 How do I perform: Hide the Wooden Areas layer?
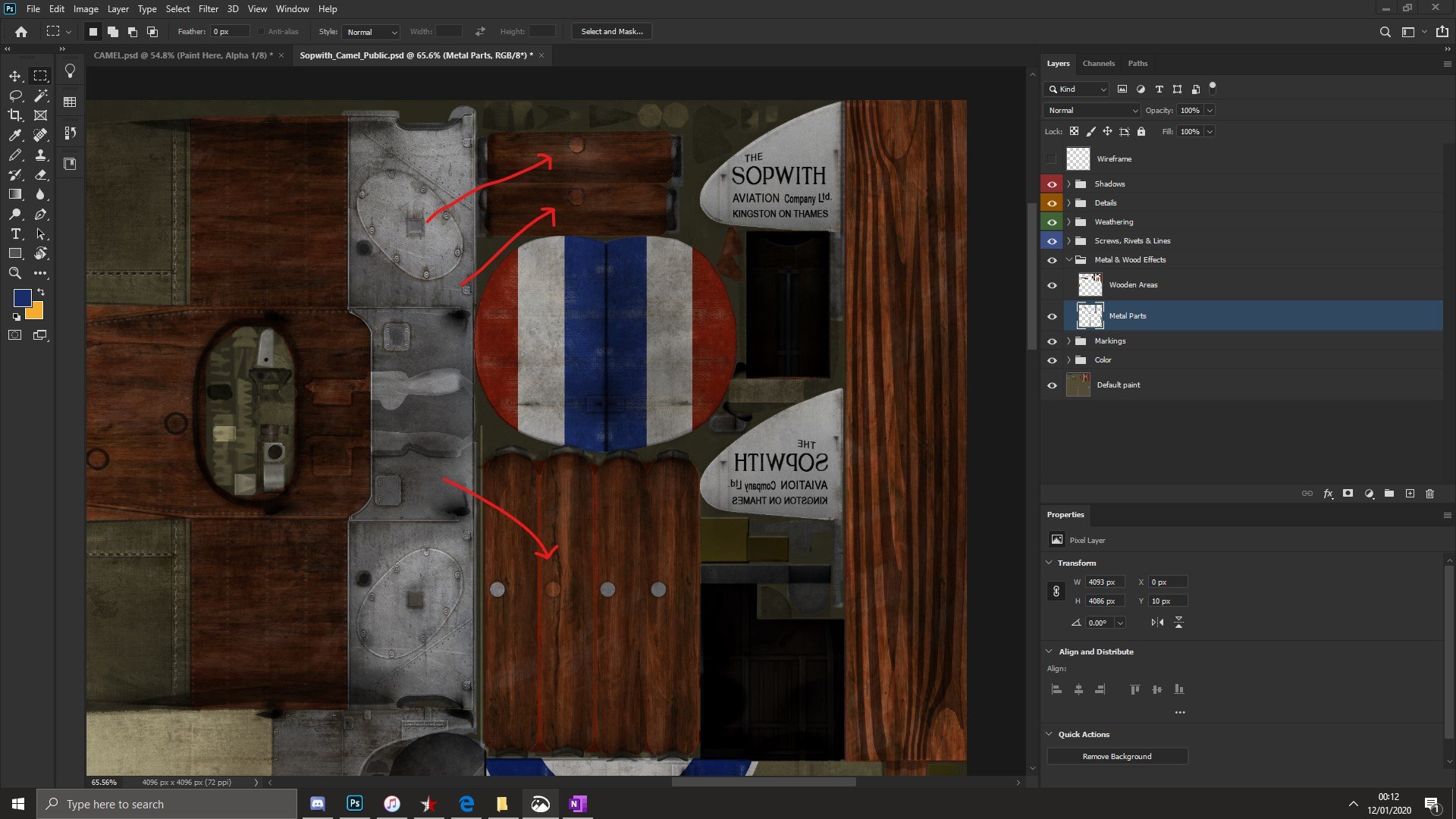(x=1052, y=285)
